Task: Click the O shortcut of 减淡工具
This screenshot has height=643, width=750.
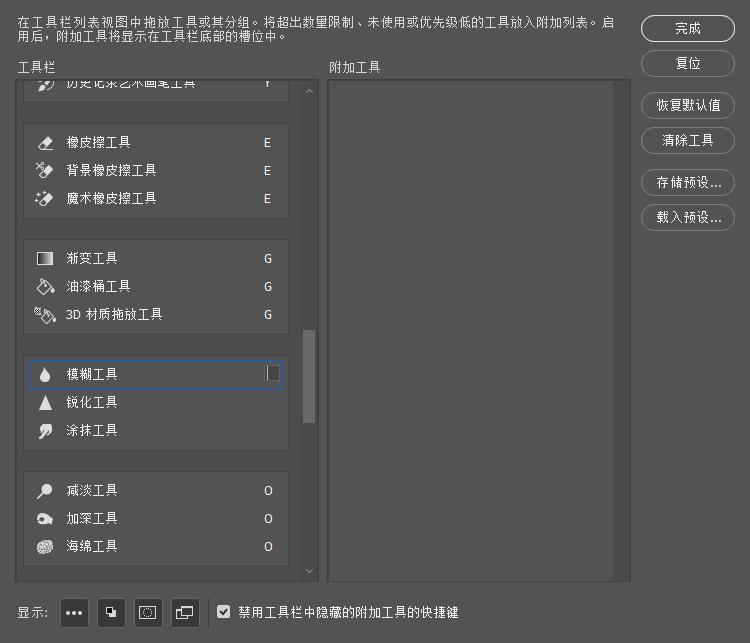Action: [x=268, y=491]
